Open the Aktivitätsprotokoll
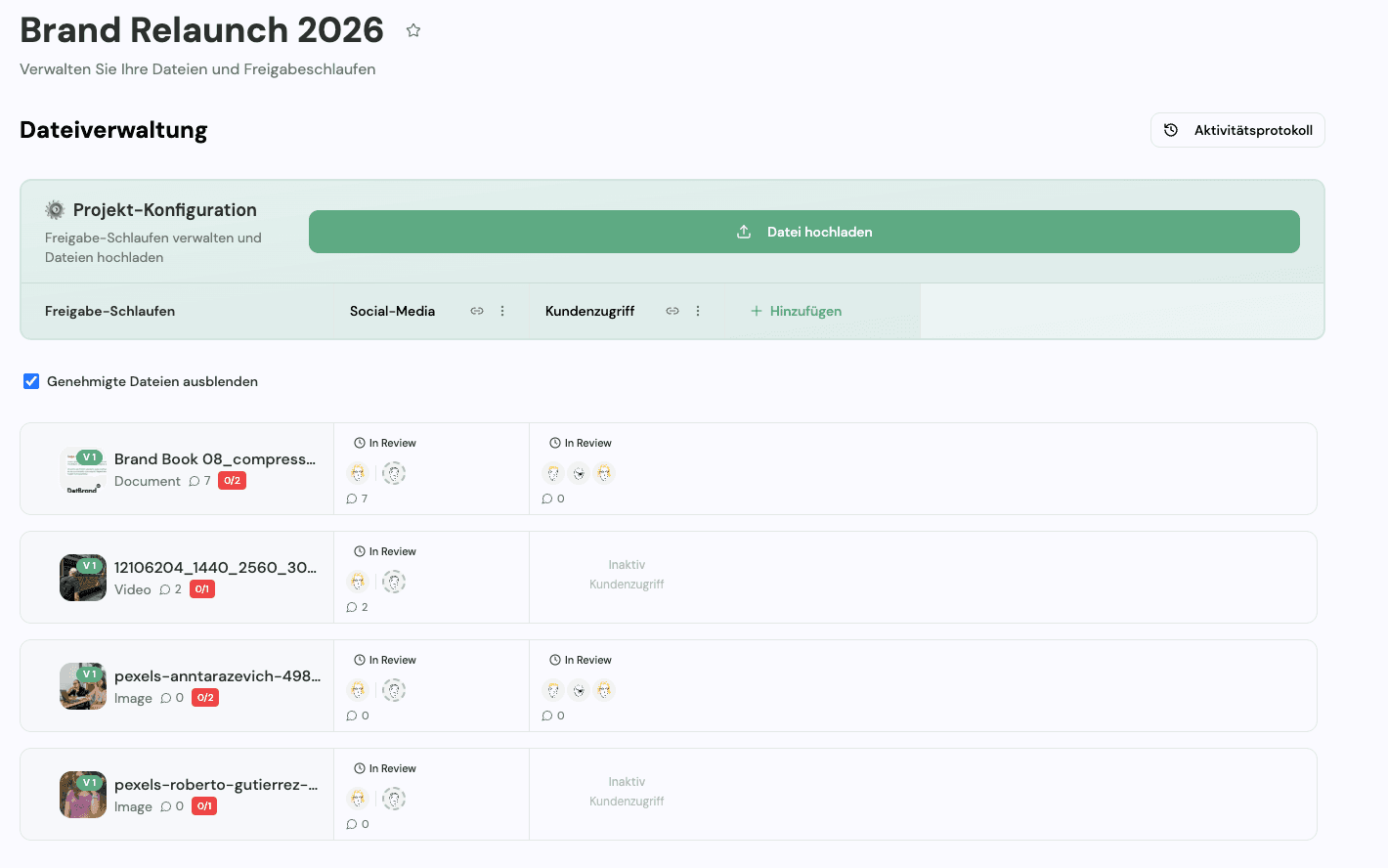 pos(1237,129)
